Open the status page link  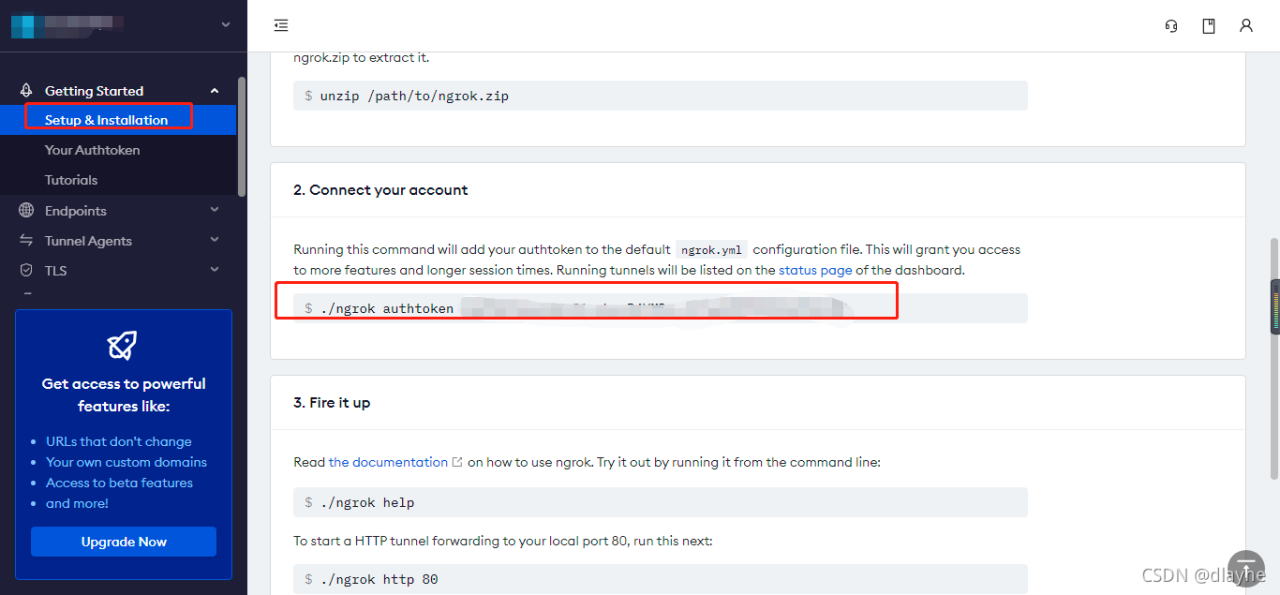coord(815,270)
